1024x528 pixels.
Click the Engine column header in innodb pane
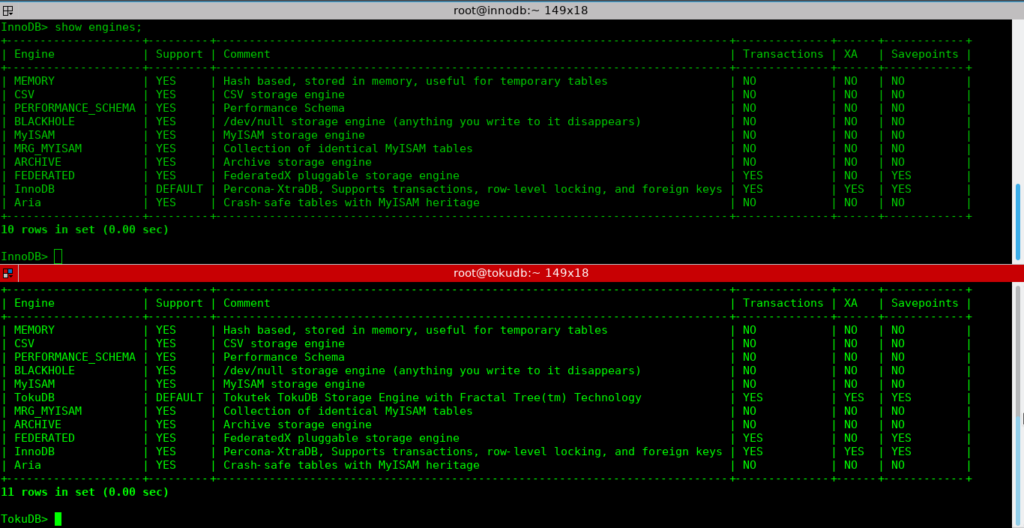pos(35,54)
